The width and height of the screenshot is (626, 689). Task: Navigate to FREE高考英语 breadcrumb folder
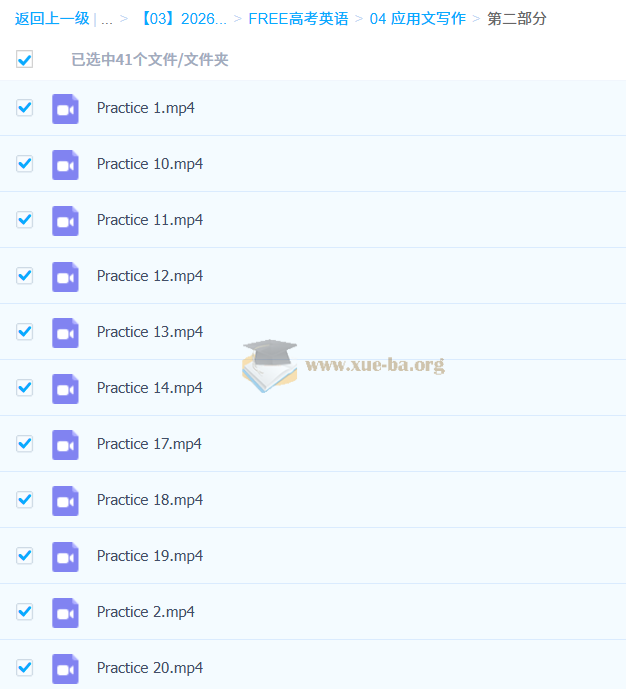(298, 19)
